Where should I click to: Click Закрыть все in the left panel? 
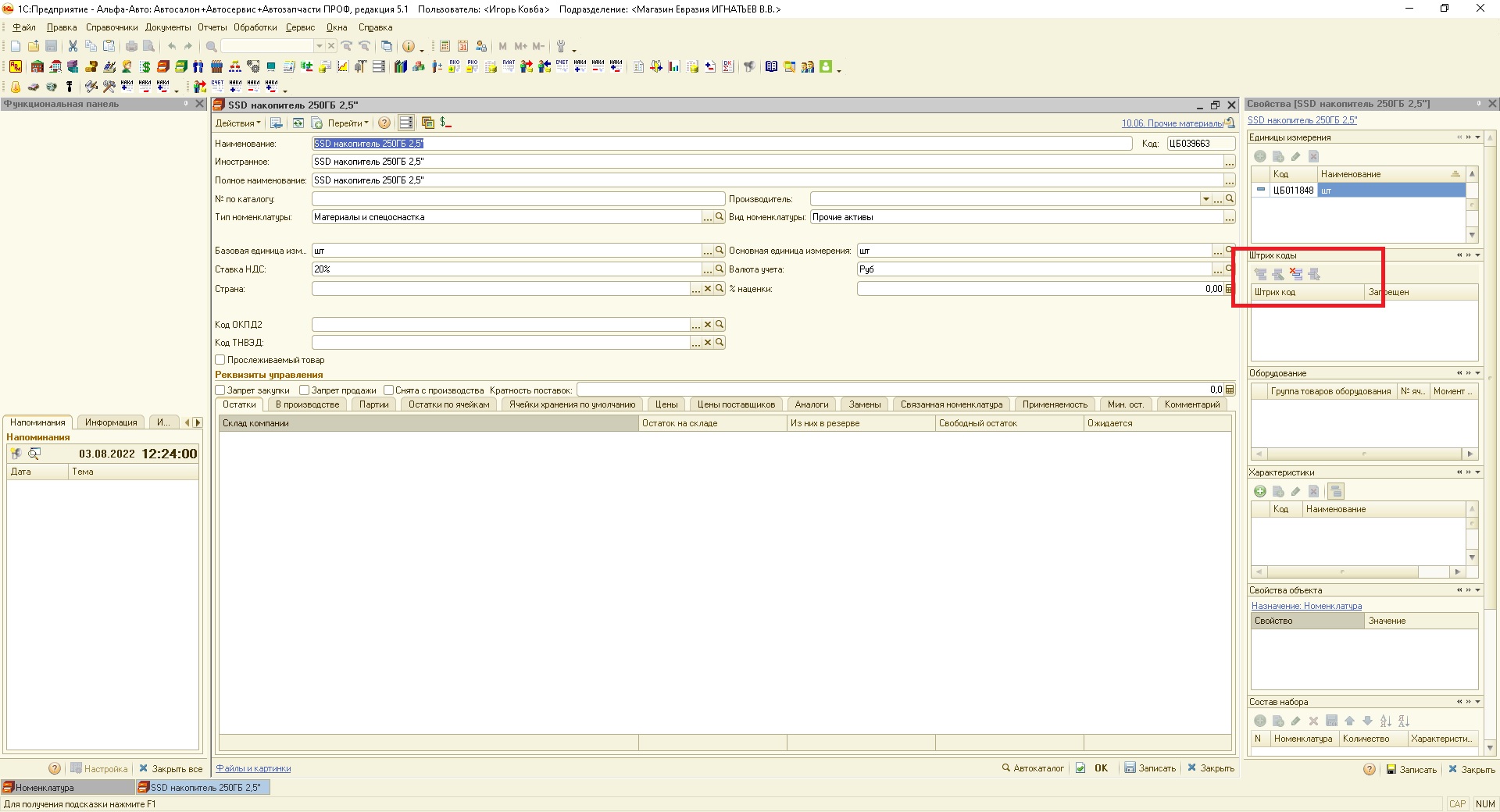click(170, 769)
